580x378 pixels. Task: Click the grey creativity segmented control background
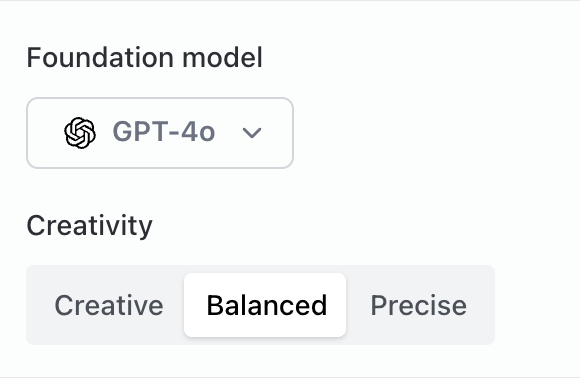coord(260,305)
